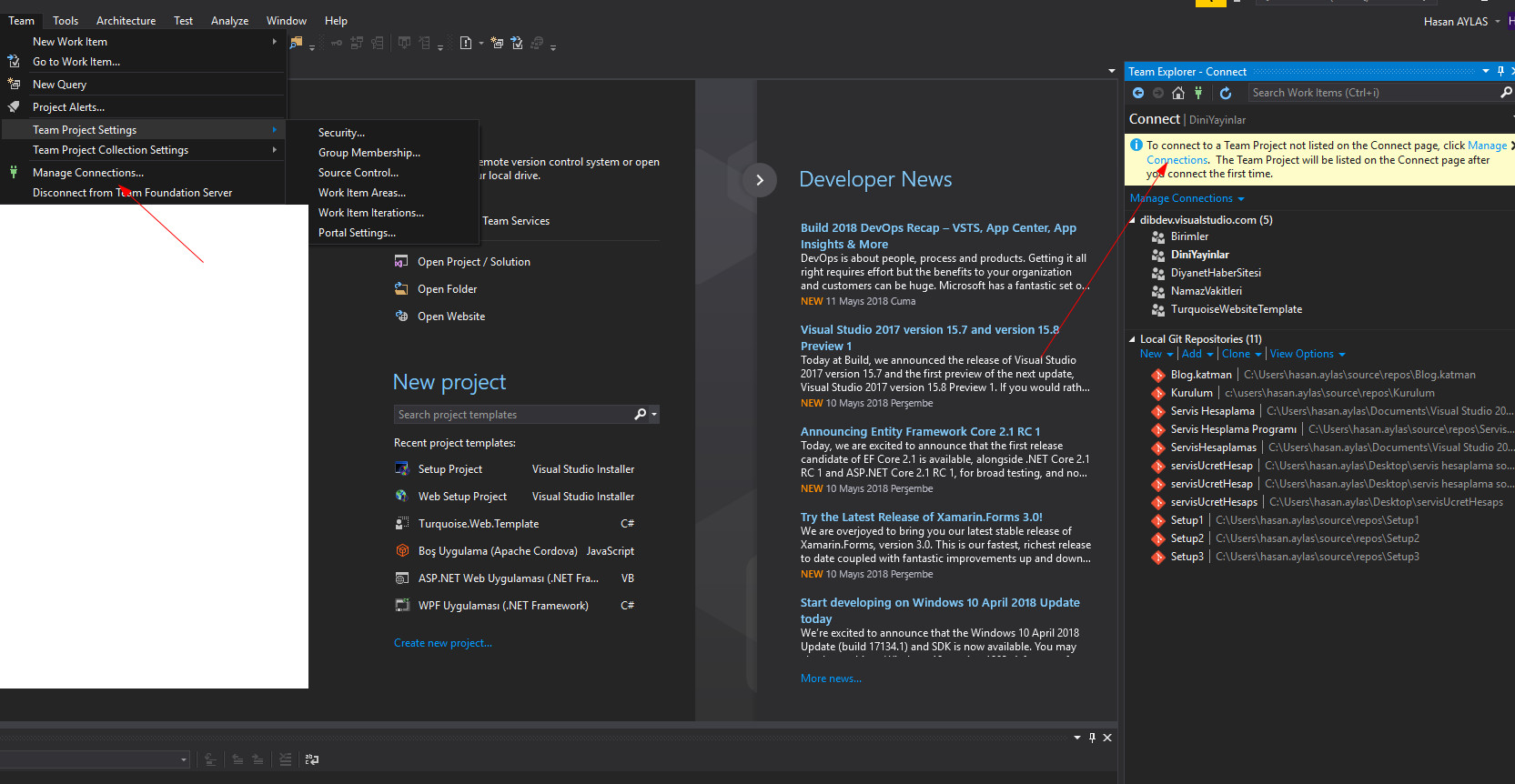Select Work Item Iterations... in submenu
Screen dimensions: 1515x784
[394, 213]
